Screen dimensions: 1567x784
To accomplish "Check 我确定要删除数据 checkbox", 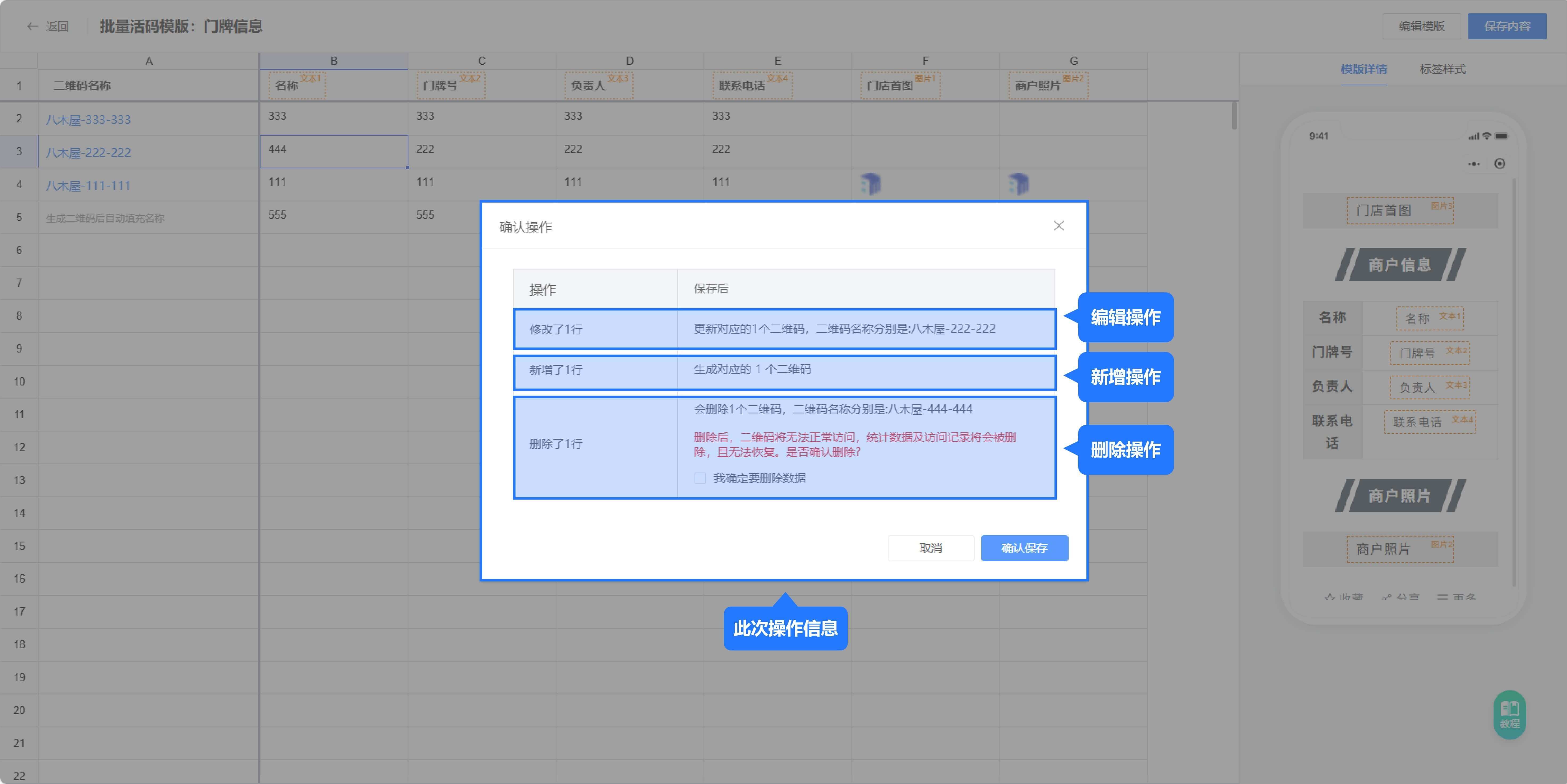I will click(700, 478).
